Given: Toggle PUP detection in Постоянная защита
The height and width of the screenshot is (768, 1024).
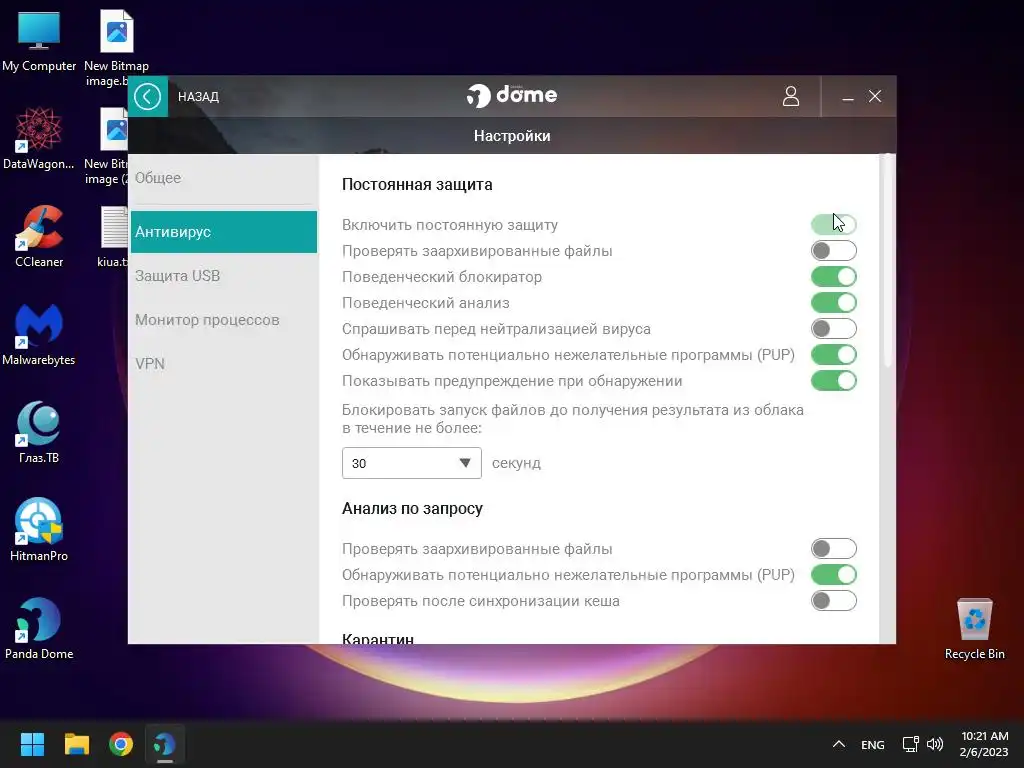Looking at the screenshot, I should (x=833, y=355).
